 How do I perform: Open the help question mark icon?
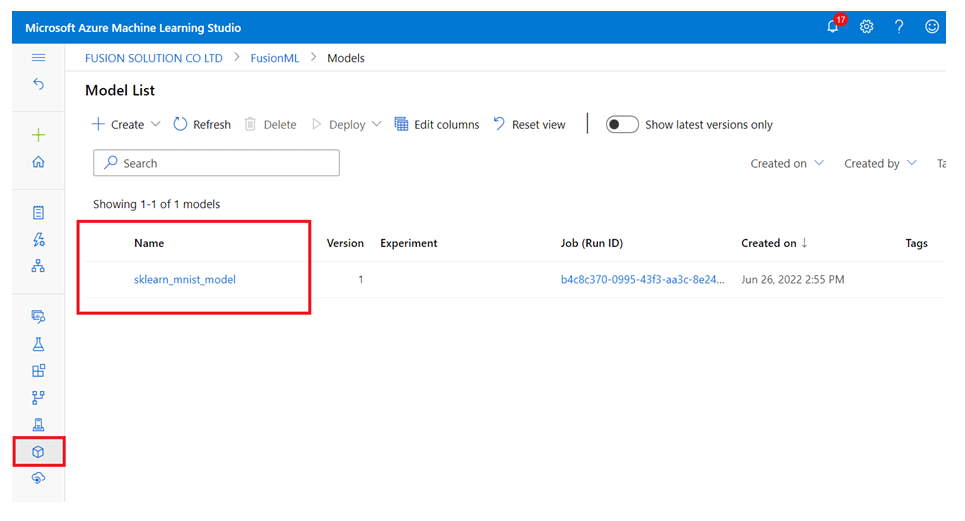(x=899, y=26)
